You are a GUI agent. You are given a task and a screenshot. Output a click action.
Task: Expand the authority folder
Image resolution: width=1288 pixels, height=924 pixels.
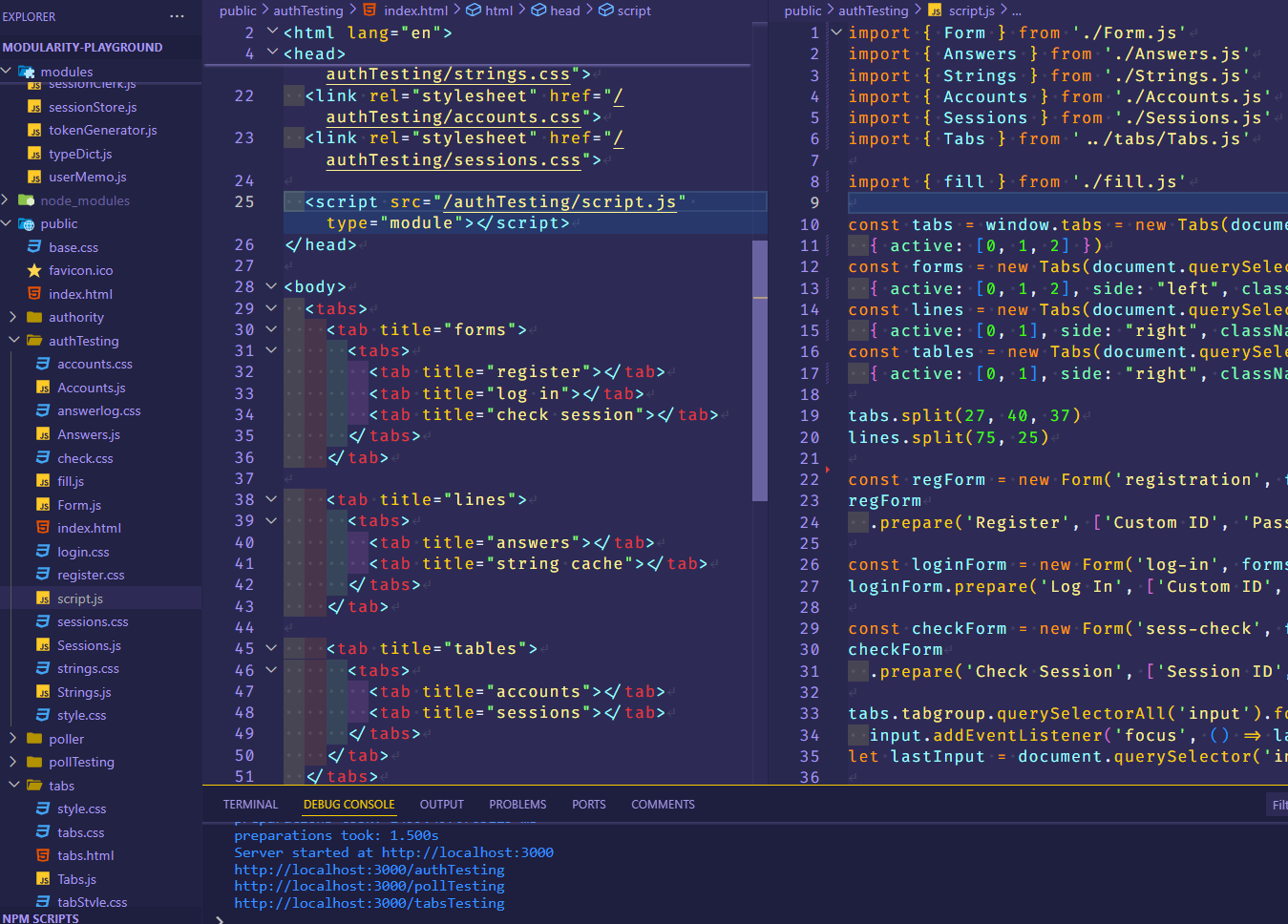[x=13, y=317]
